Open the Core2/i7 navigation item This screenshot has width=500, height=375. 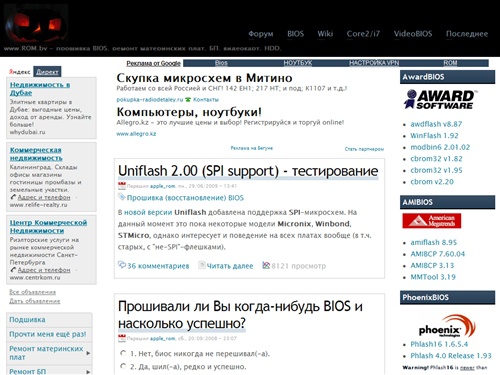pos(363,34)
